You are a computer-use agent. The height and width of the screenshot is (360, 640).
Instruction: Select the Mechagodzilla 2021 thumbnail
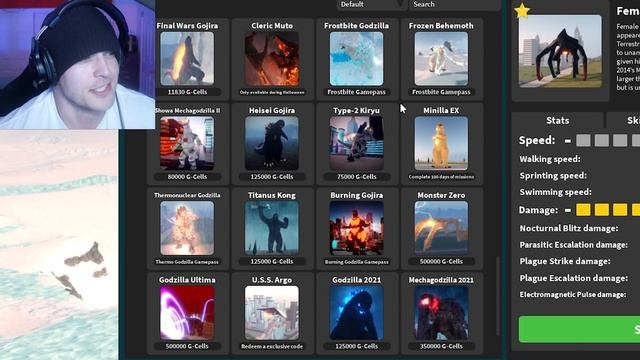click(441, 313)
